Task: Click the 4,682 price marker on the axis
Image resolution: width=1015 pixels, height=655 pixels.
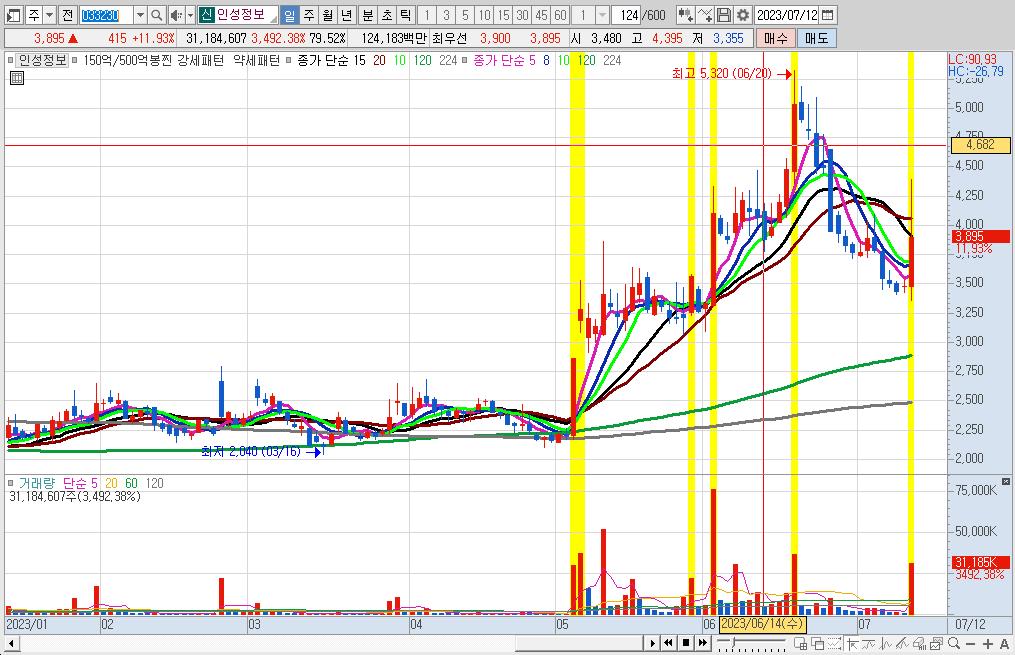Action: pyautogui.click(x=980, y=145)
